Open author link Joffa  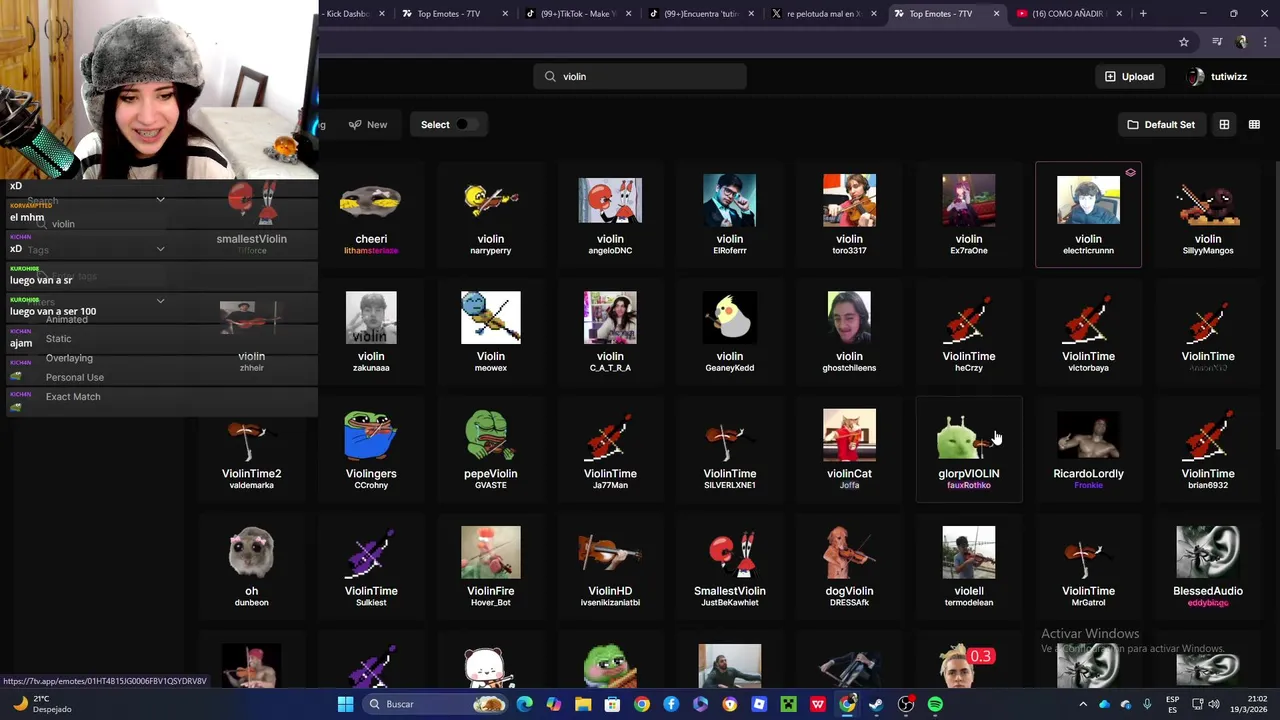[x=849, y=485]
